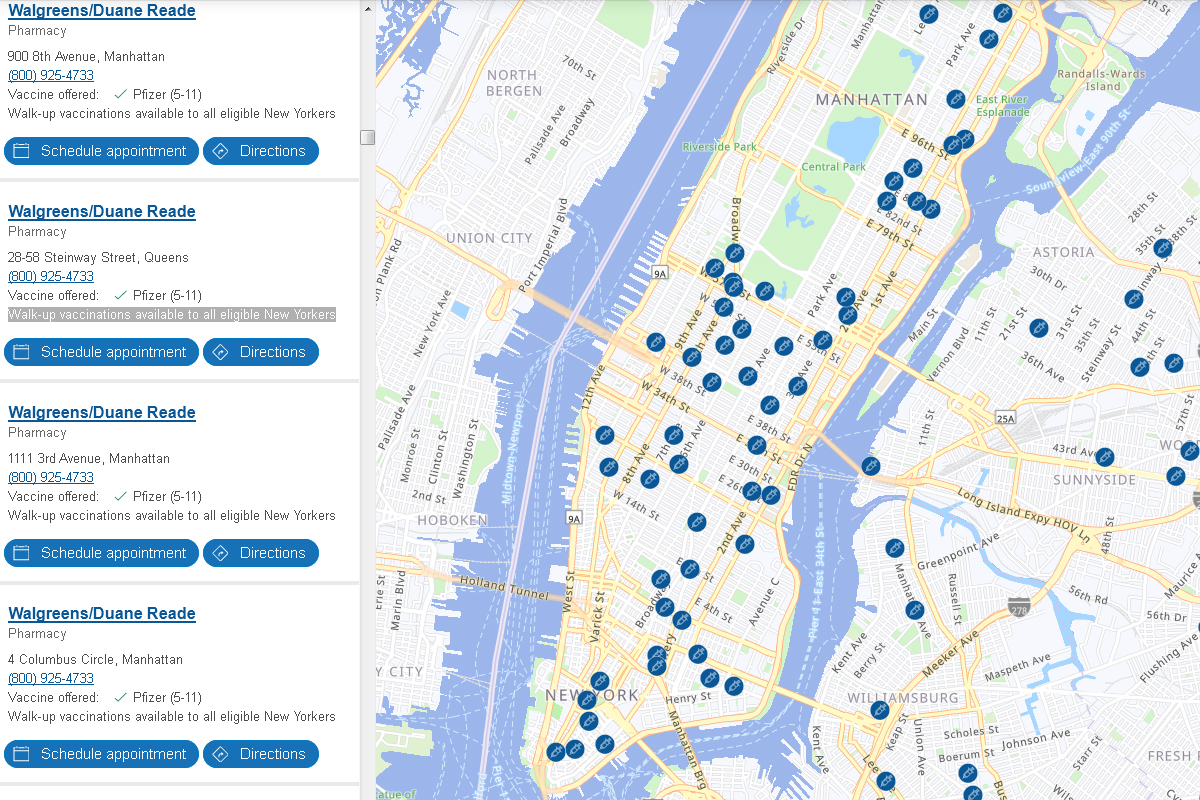Select marker beside Greenpoint Ave label
The image size is (1200, 800).
[895, 548]
